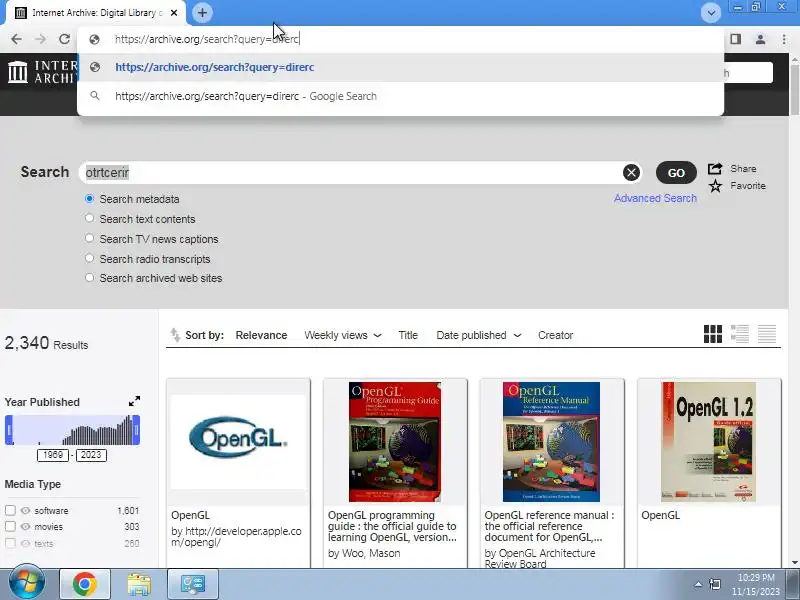Screen dimensions: 800x600
Task: Check the software media type checkbox
Action: click(x=10, y=510)
